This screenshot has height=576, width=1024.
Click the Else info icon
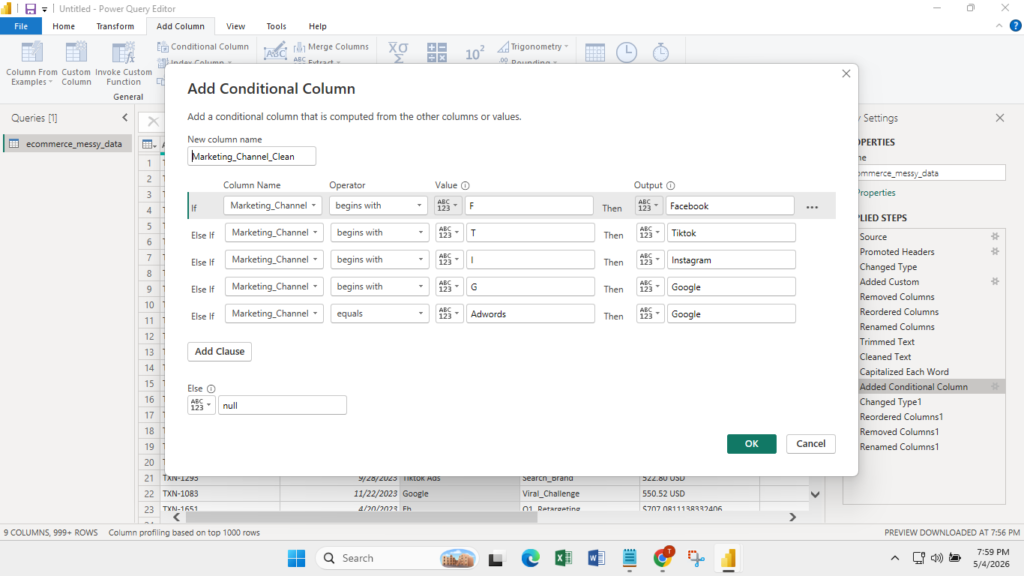pyautogui.click(x=210, y=389)
